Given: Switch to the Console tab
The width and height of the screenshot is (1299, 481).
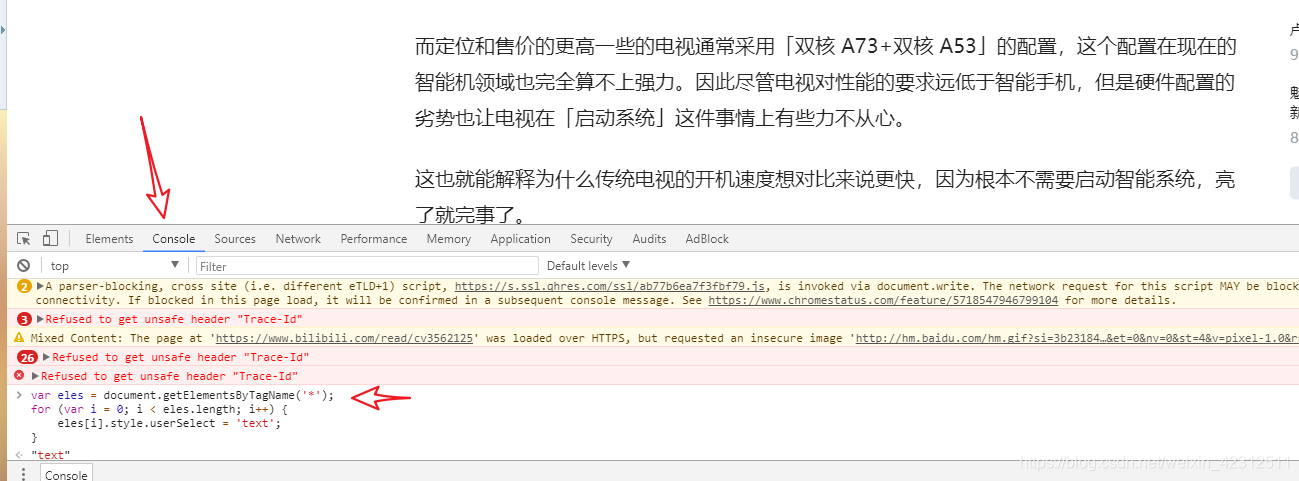Looking at the screenshot, I should (x=174, y=239).
